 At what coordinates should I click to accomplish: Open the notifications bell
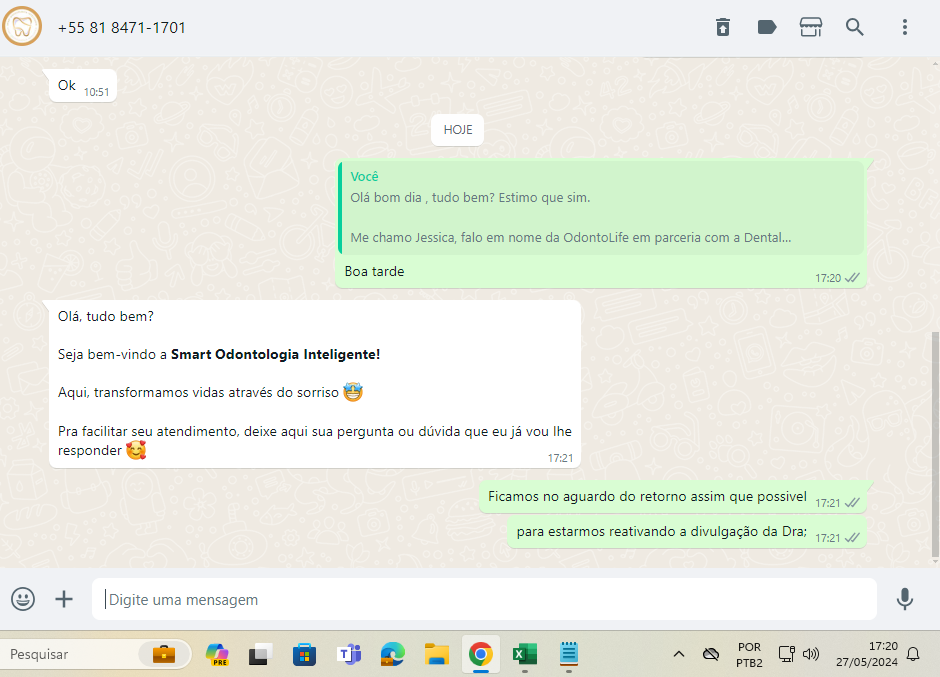coord(912,654)
